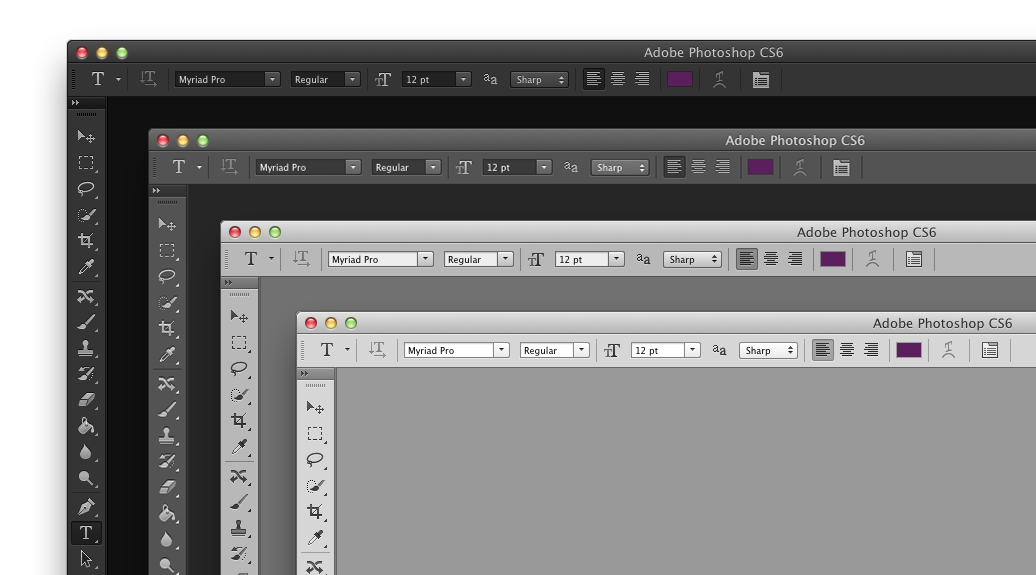This screenshot has width=1036, height=575.
Task: Select Clone Stamp tool in medium gray window
Action: 239,527
